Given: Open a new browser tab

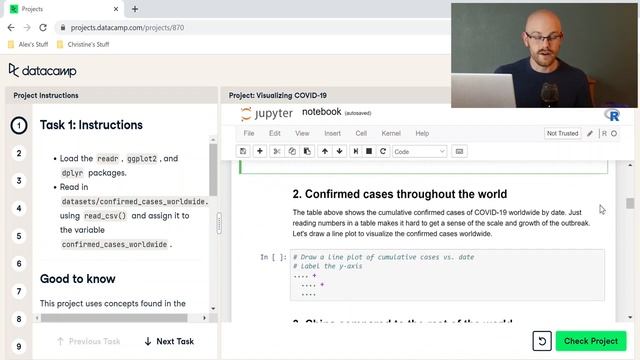Looking at the screenshot, I should (135, 9).
